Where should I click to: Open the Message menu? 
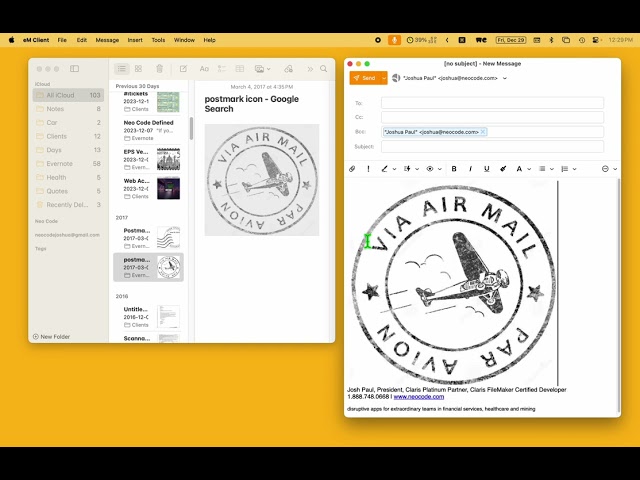point(107,40)
